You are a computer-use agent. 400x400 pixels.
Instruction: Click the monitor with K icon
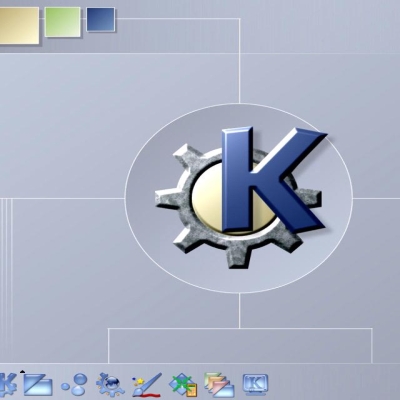coord(255,385)
